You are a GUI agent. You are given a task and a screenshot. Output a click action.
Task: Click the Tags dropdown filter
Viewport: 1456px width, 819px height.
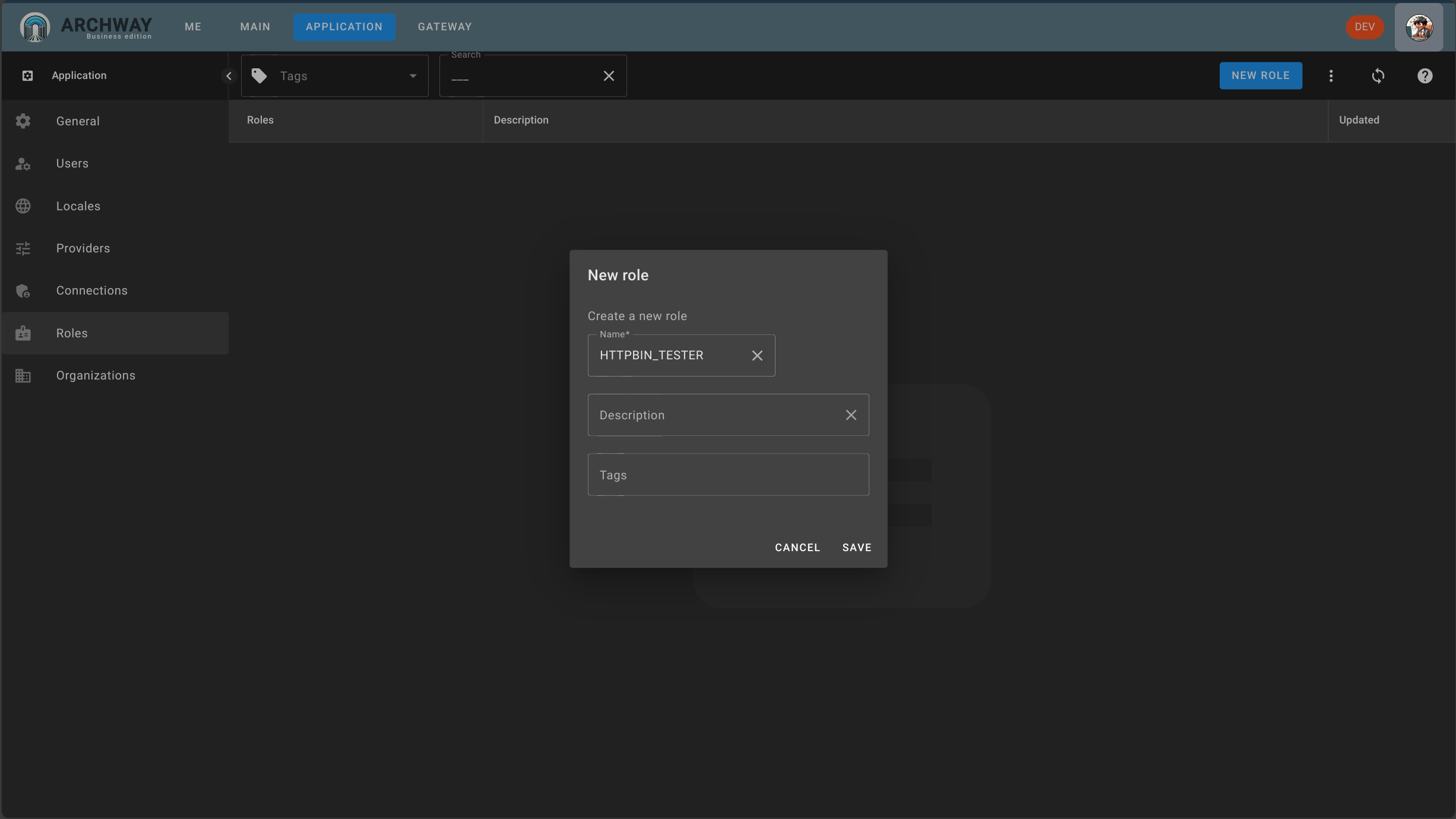335,75
